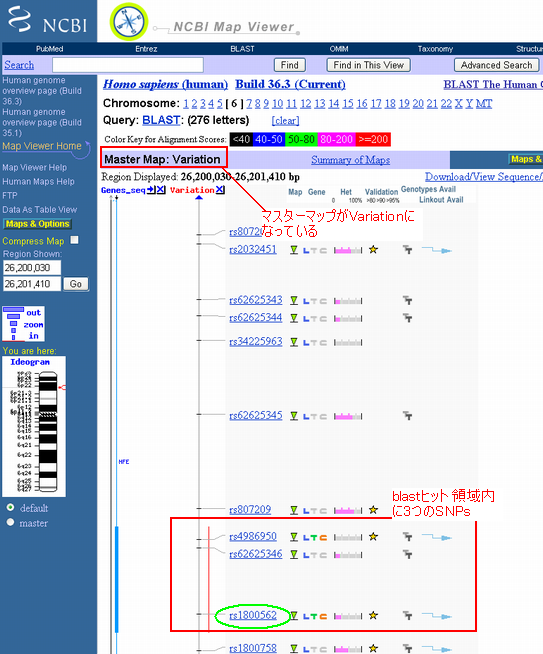Select the master ideogram radio button
This screenshot has width=543, height=654.
(x=10, y=522)
